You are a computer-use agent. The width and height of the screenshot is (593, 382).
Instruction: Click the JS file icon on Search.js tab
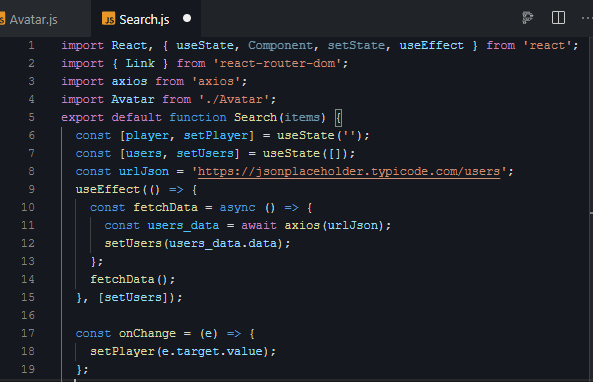[x=109, y=19]
